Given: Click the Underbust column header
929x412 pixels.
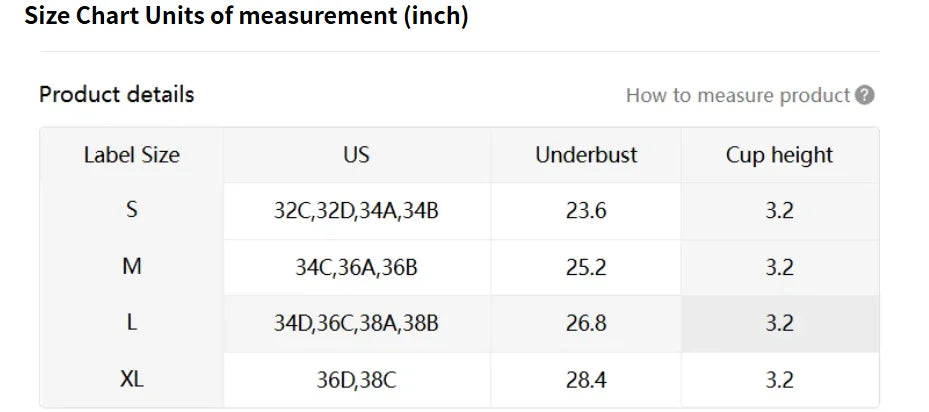Looking at the screenshot, I should click(x=586, y=155).
